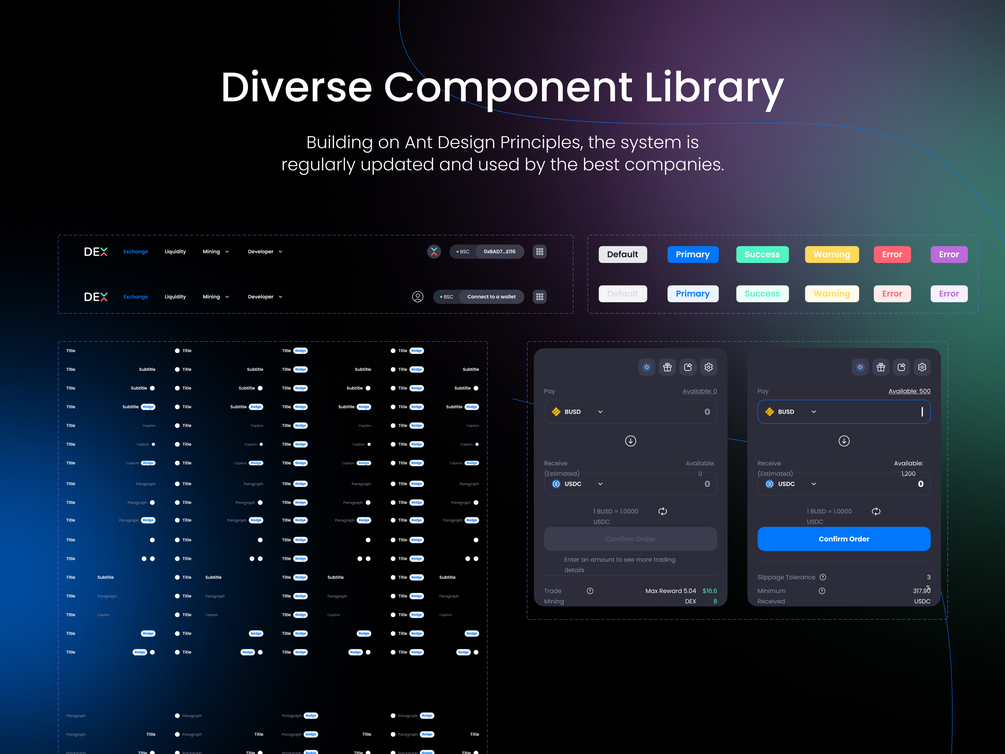The width and height of the screenshot is (1005, 754).
Task: Focus the active BUSD amount field with cursor
Action: (844, 412)
